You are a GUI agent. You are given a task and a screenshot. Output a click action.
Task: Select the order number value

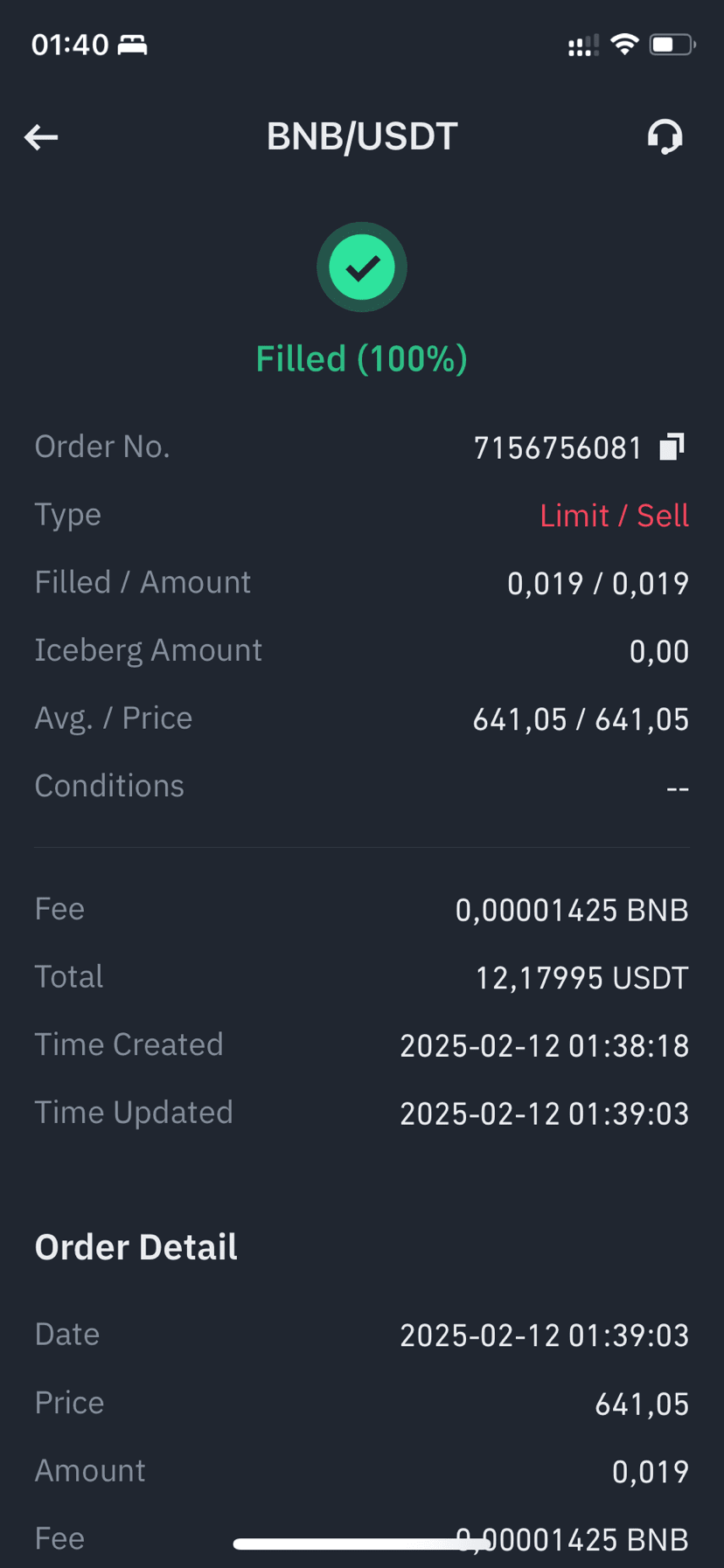[x=558, y=448]
